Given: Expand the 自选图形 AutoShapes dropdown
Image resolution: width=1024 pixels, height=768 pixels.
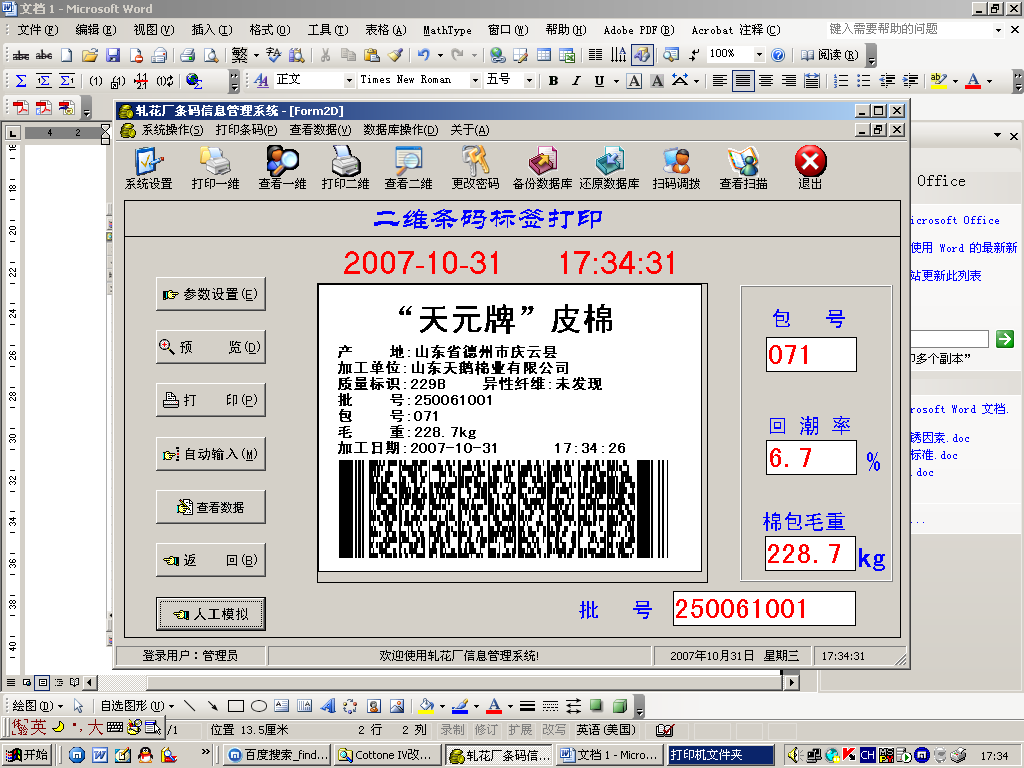Looking at the screenshot, I should tap(137, 706).
